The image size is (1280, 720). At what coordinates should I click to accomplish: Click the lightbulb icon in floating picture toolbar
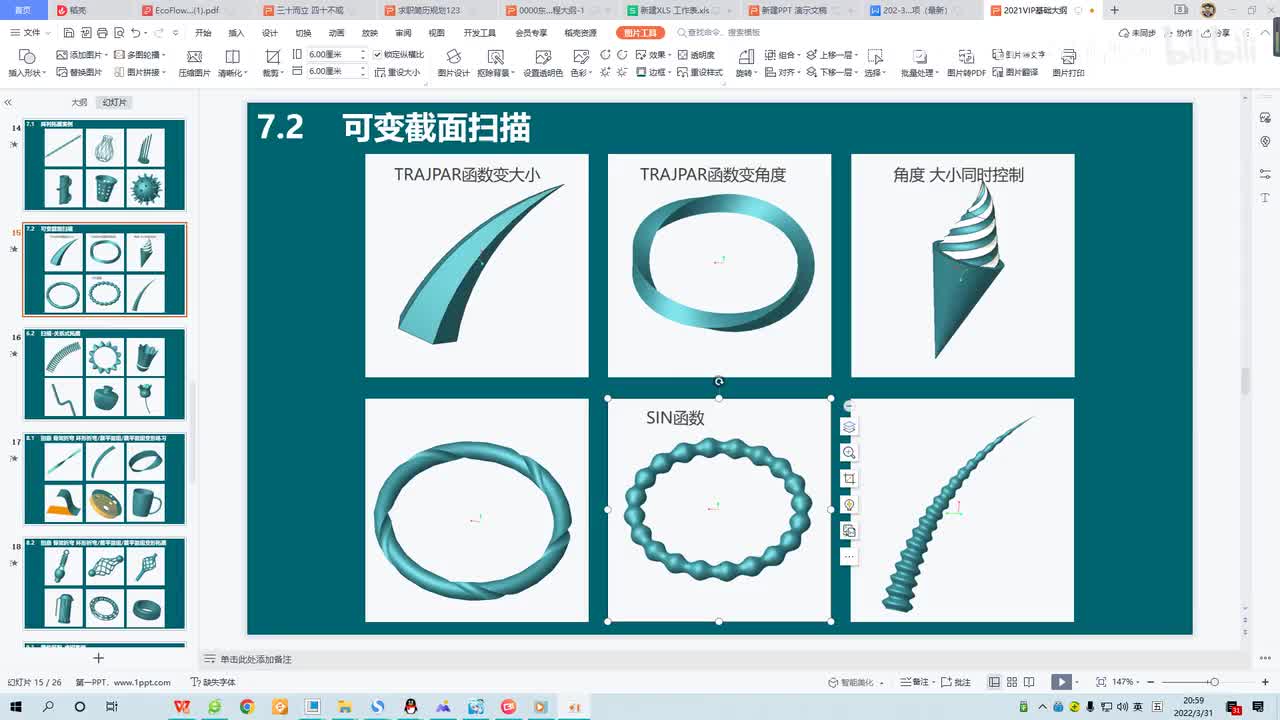(849, 505)
